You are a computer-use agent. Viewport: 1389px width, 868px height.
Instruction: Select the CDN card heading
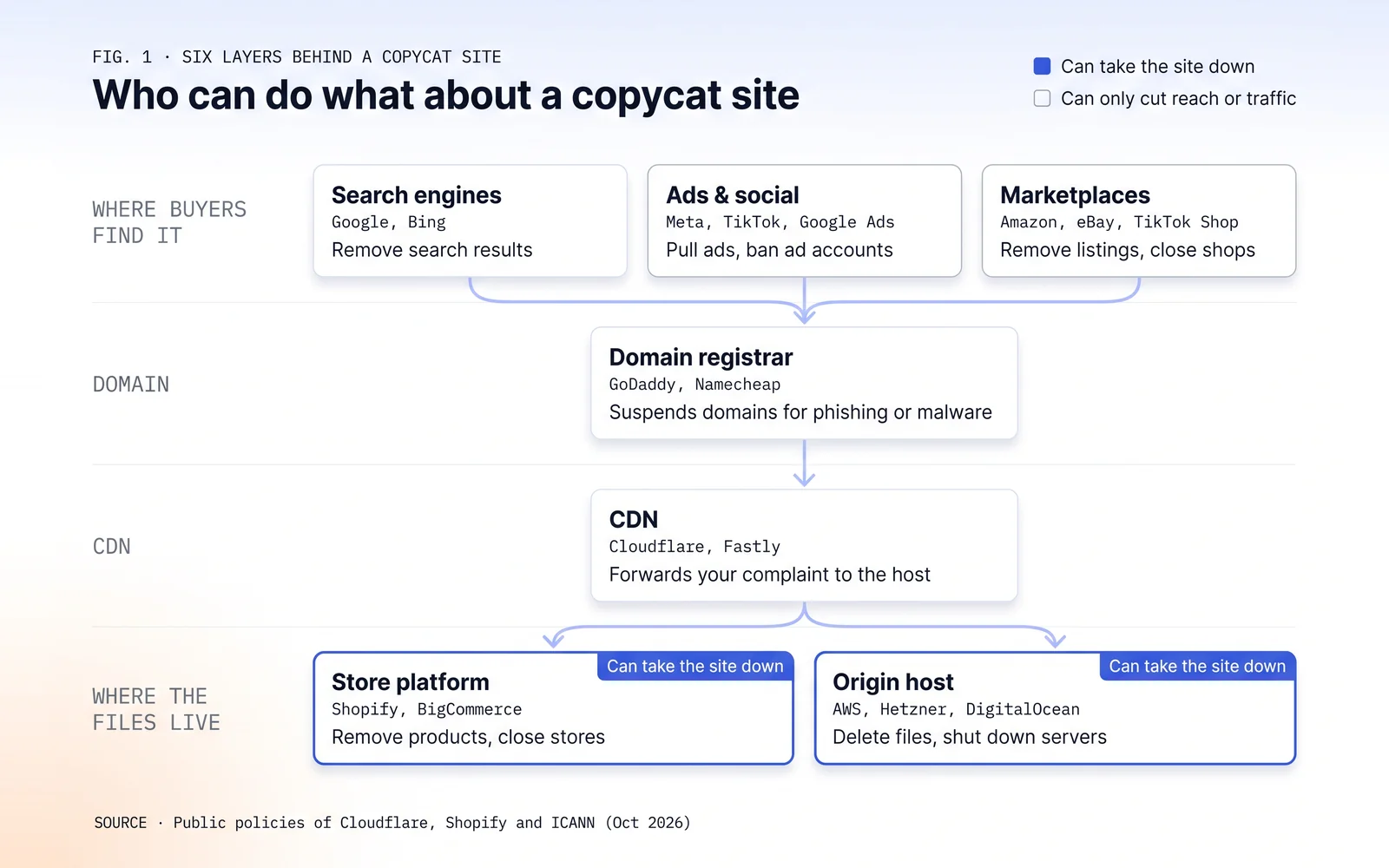tap(634, 520)
